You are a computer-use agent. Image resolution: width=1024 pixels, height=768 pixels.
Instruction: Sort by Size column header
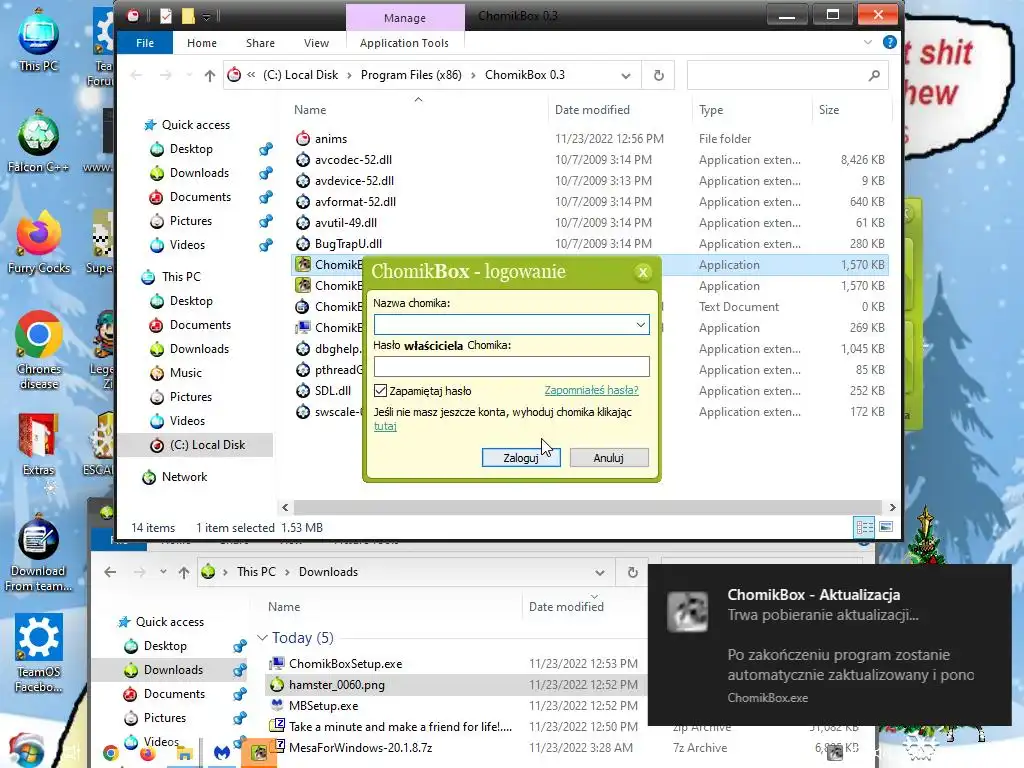[x=829, y=110]
